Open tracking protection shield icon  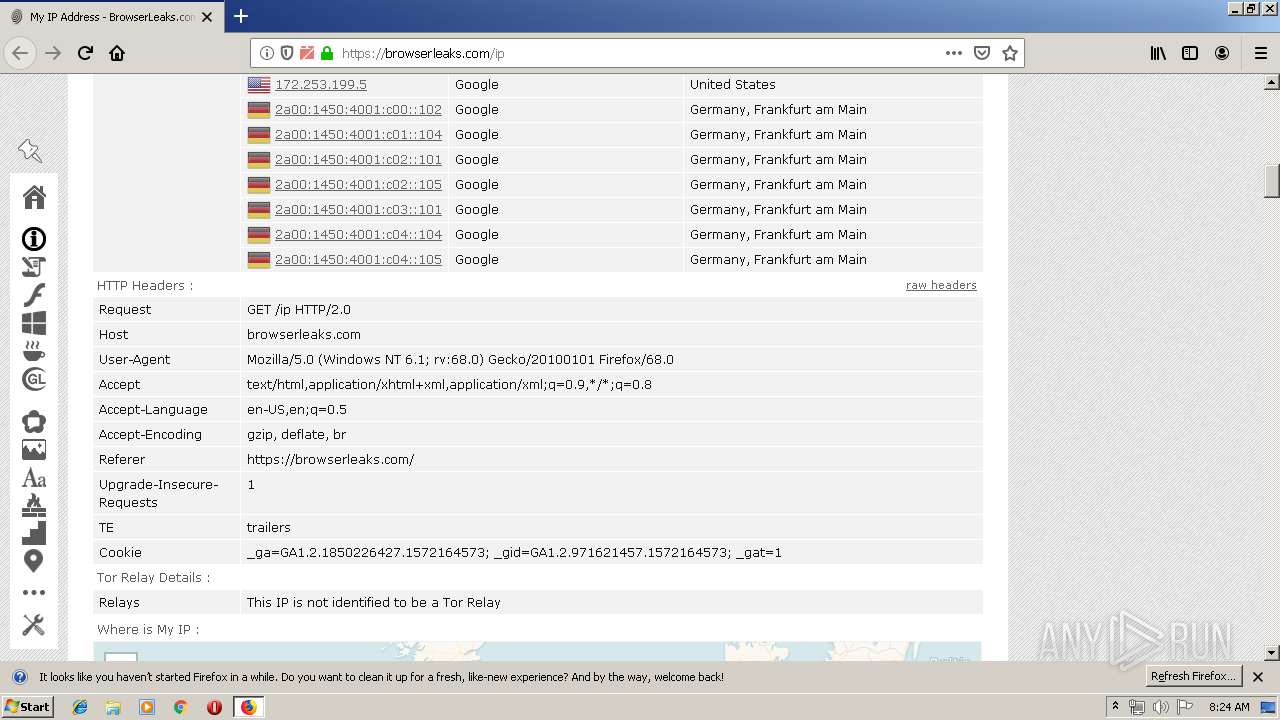coord(286,53)
